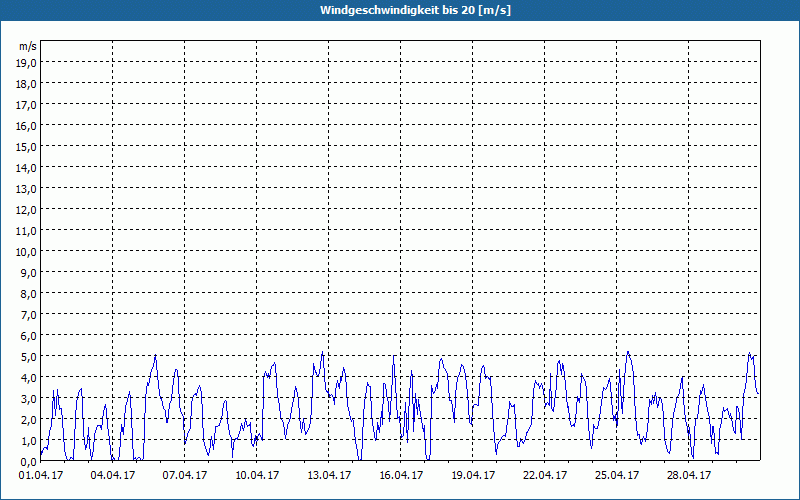Click the 'm/s' unit label
The image size is (800, 500).
(28, 46)
